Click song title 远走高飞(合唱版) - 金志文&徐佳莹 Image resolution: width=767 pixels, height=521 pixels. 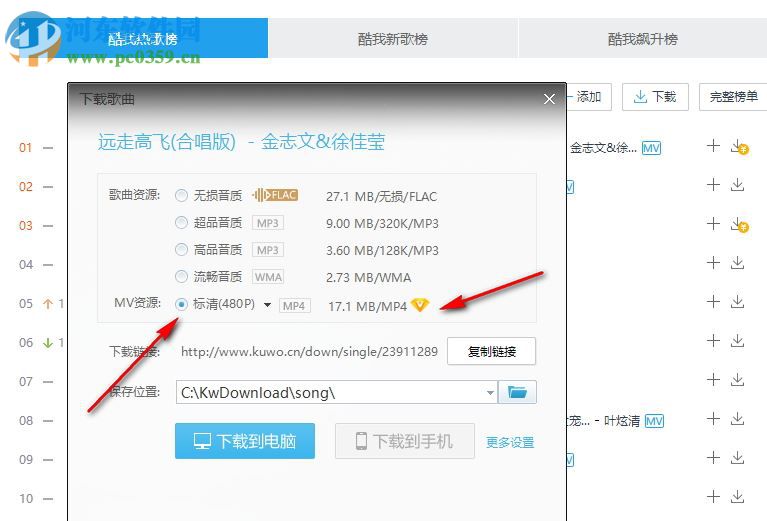tap(241, 142)
